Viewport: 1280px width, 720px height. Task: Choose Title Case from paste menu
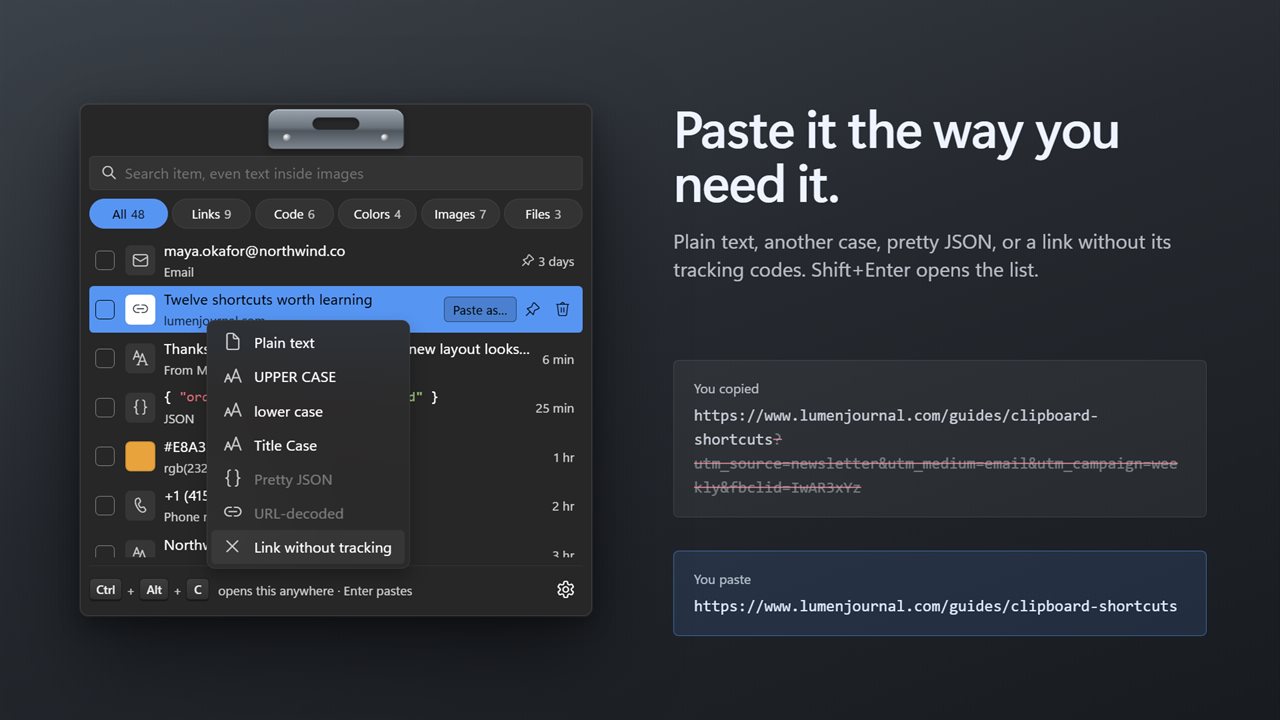coord(308,445)
